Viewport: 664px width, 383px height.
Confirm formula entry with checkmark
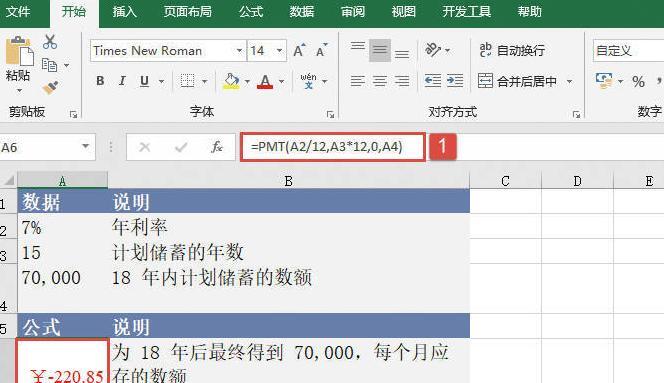(x=181, y=147)
